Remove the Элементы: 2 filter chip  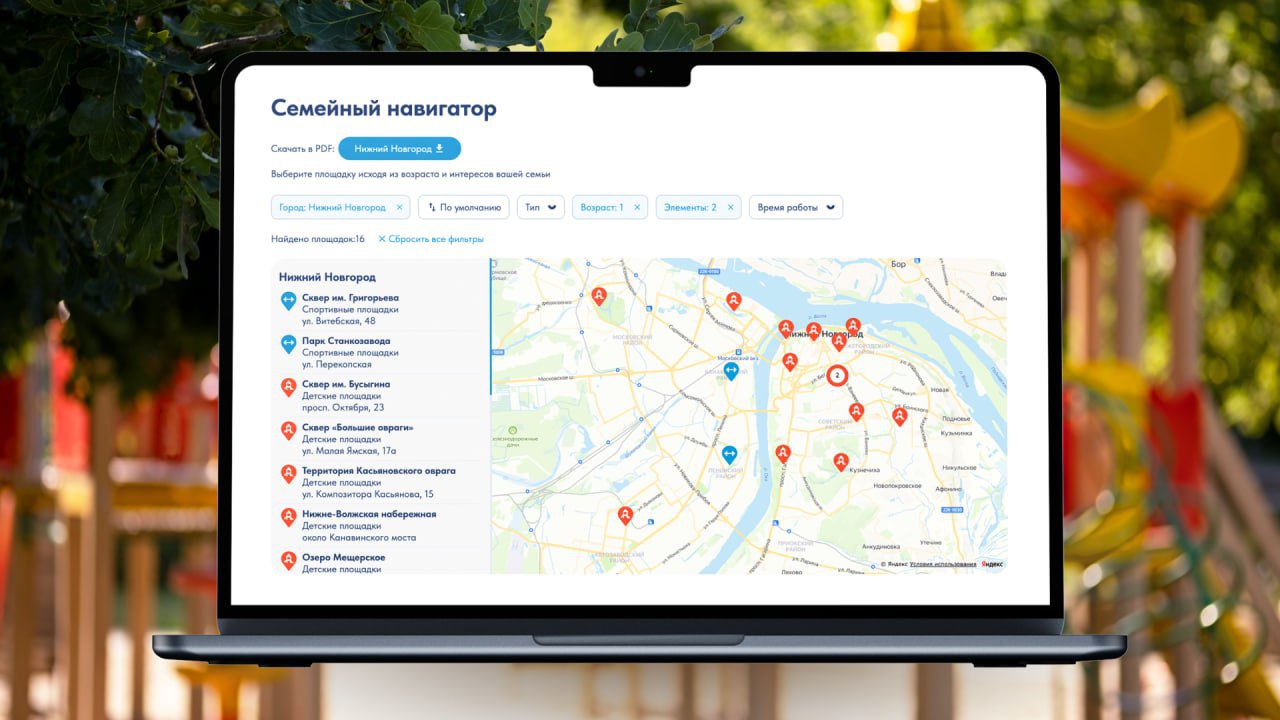(730, 208)
